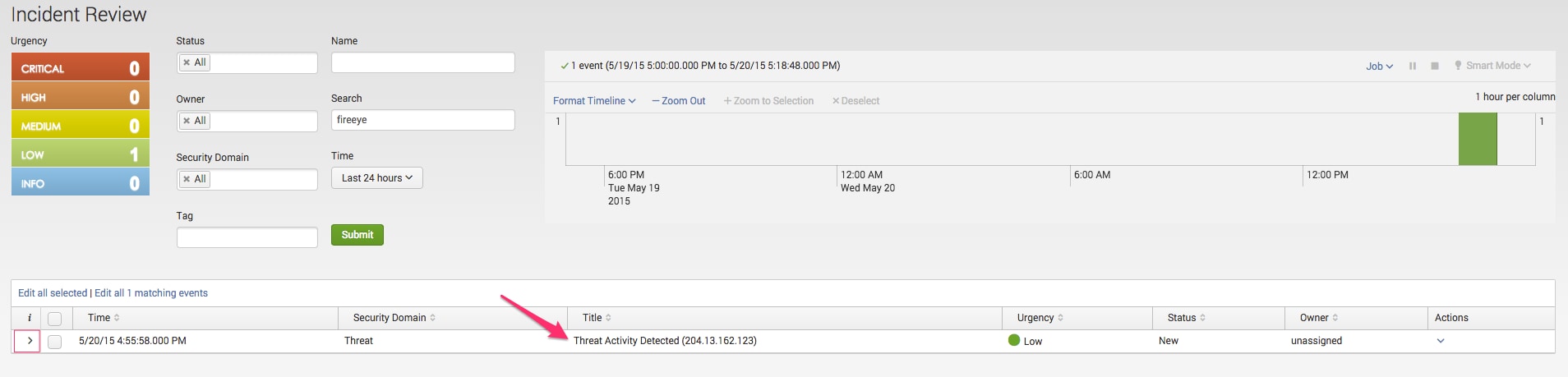Click the Name input field

coord(423,62)
